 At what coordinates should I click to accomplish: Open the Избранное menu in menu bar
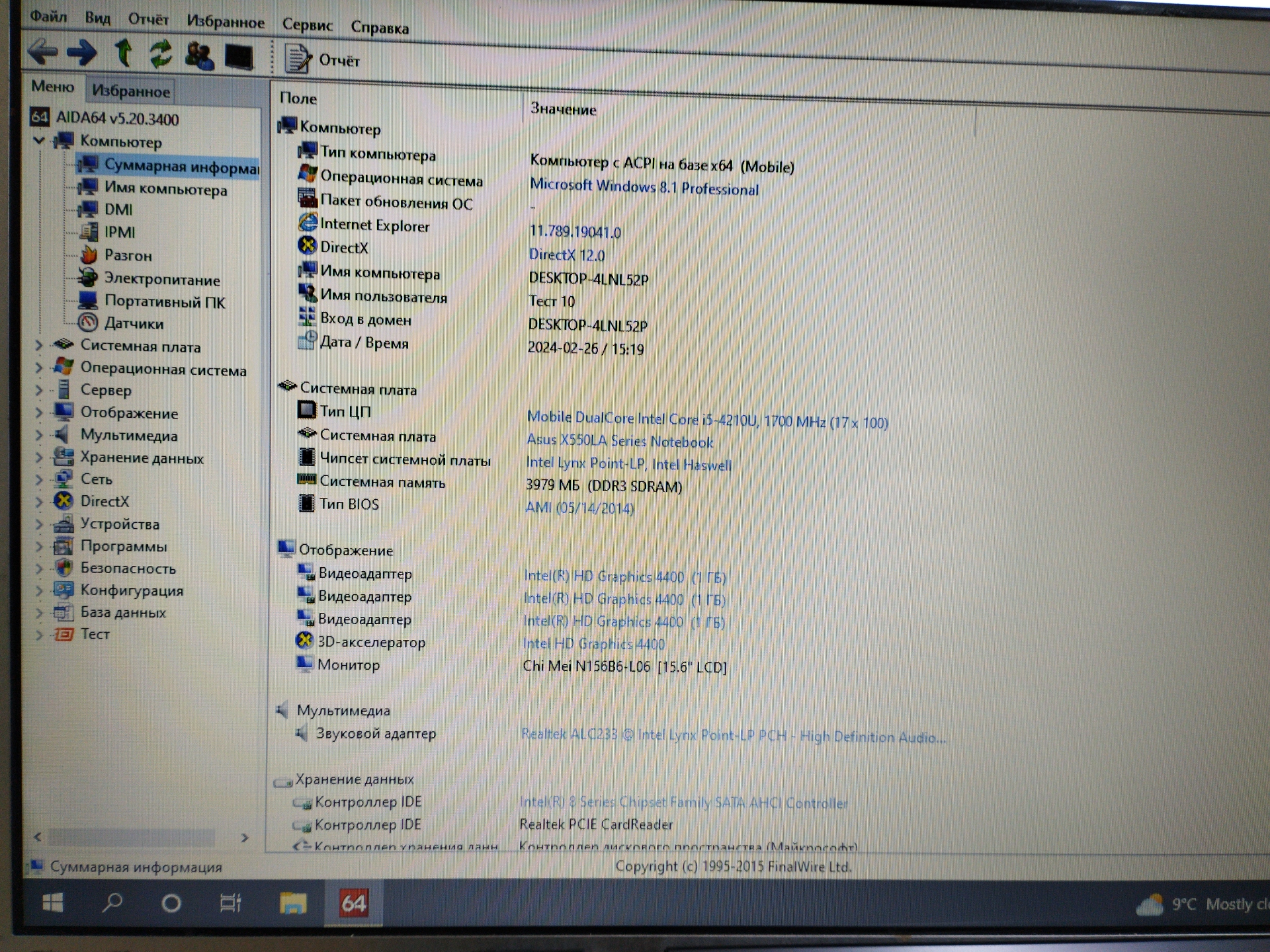pyautogui.click(x=225, y=22)
